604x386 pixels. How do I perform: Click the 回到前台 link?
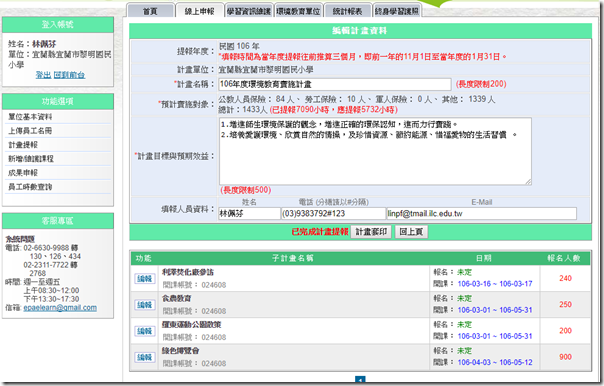[69, 75]
